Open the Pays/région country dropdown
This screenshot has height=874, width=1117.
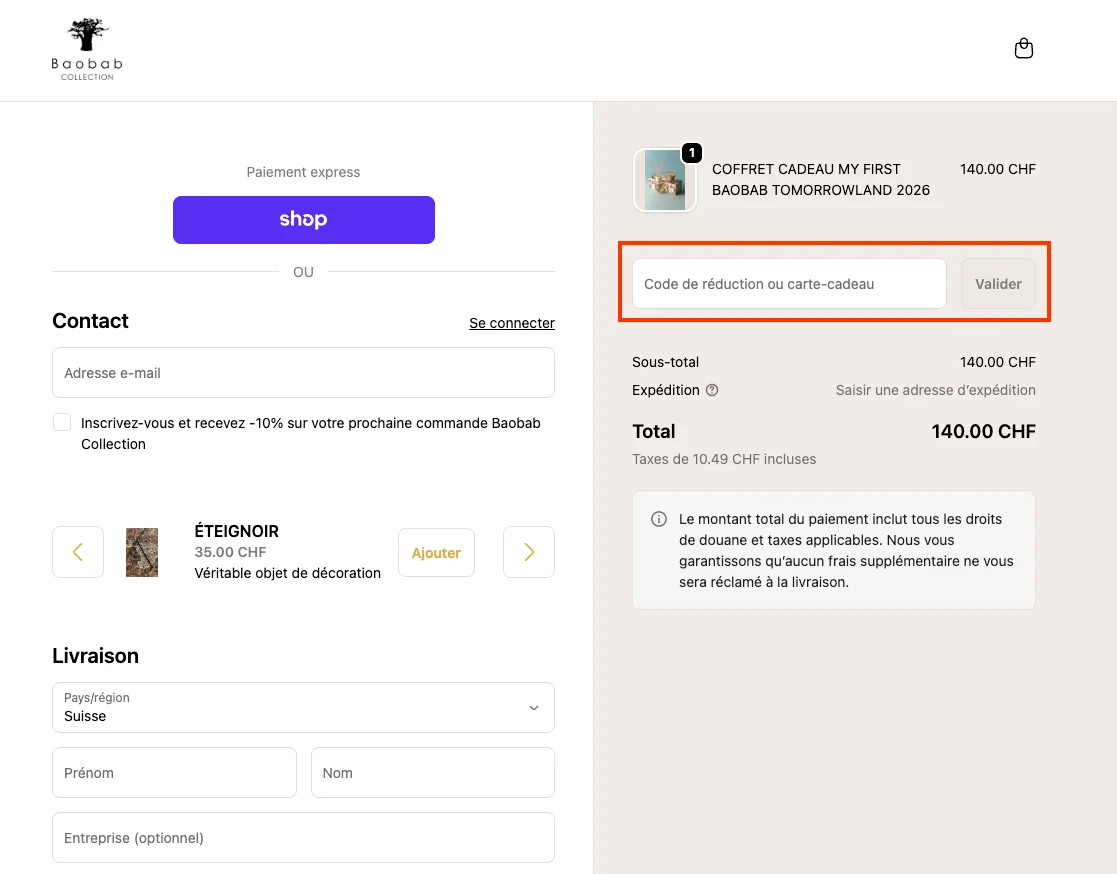(303, 707)
